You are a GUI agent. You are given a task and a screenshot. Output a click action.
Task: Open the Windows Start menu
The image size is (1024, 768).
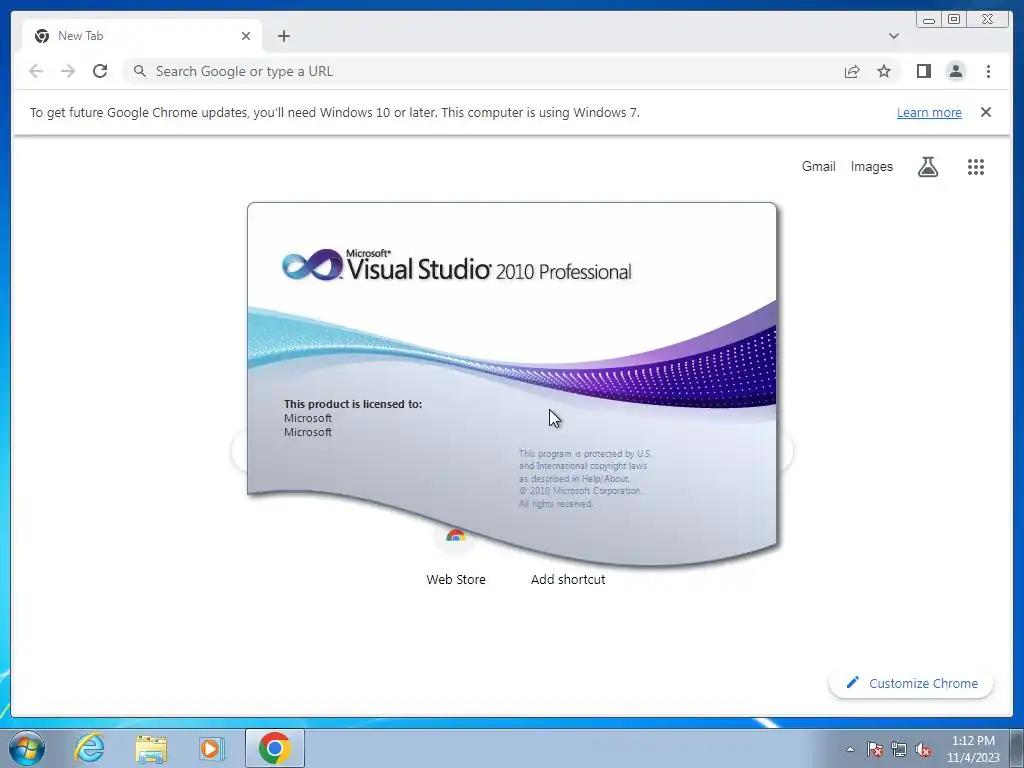point(27,748)
